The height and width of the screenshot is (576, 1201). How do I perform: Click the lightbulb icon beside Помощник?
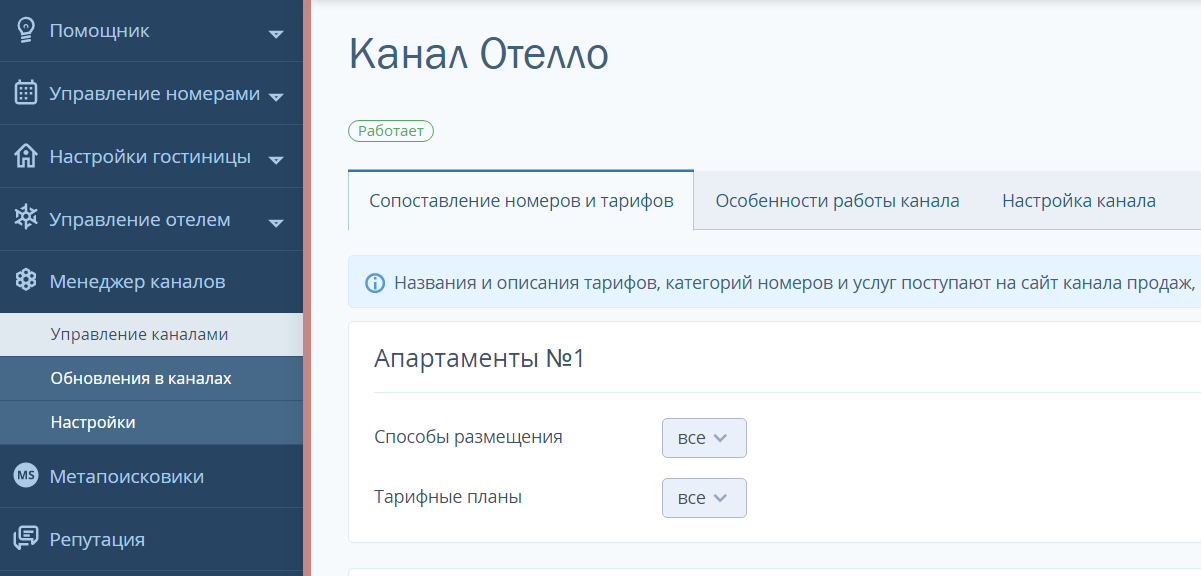26,30
